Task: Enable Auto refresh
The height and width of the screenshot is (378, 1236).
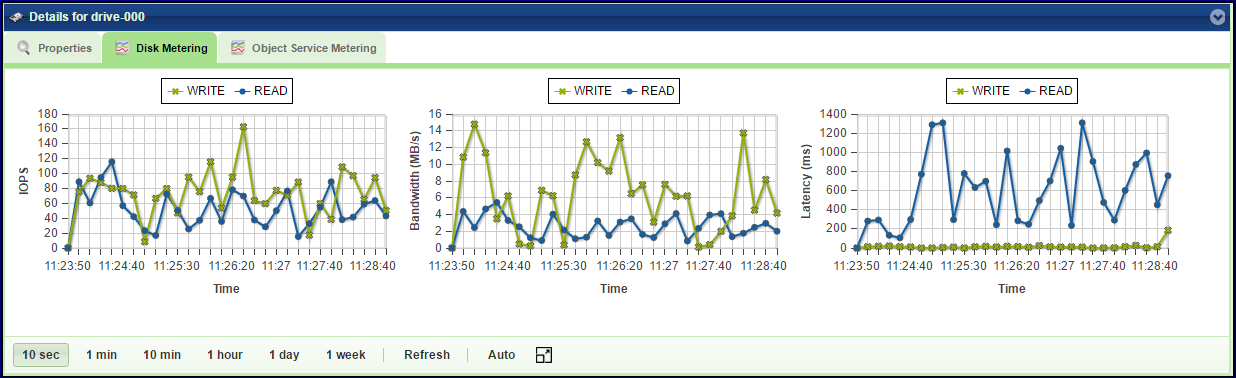Action: pos(502,355)
